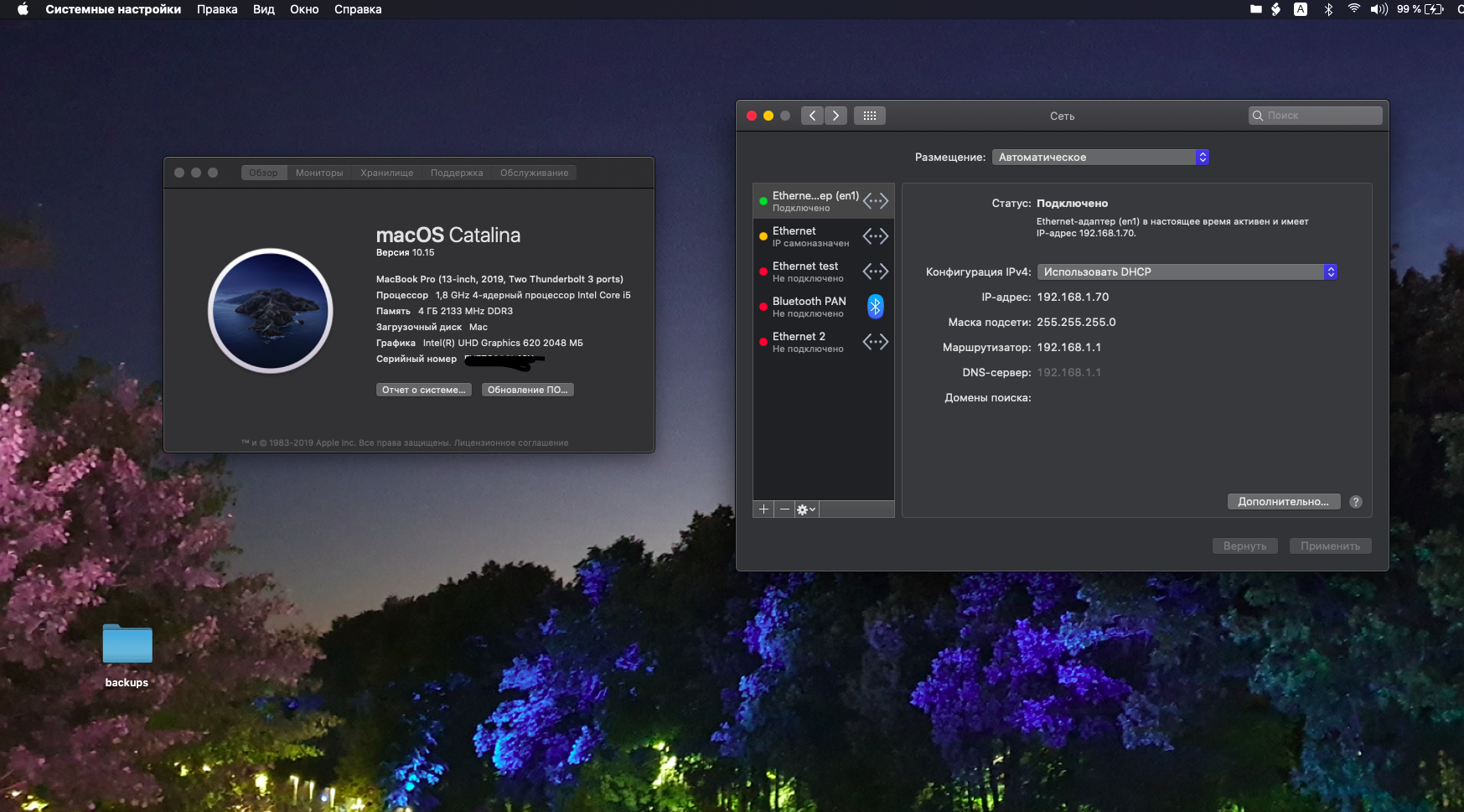Select the Bluetooth PAN service
This screenshot has width=1464, height=812.
click(824, 307)
